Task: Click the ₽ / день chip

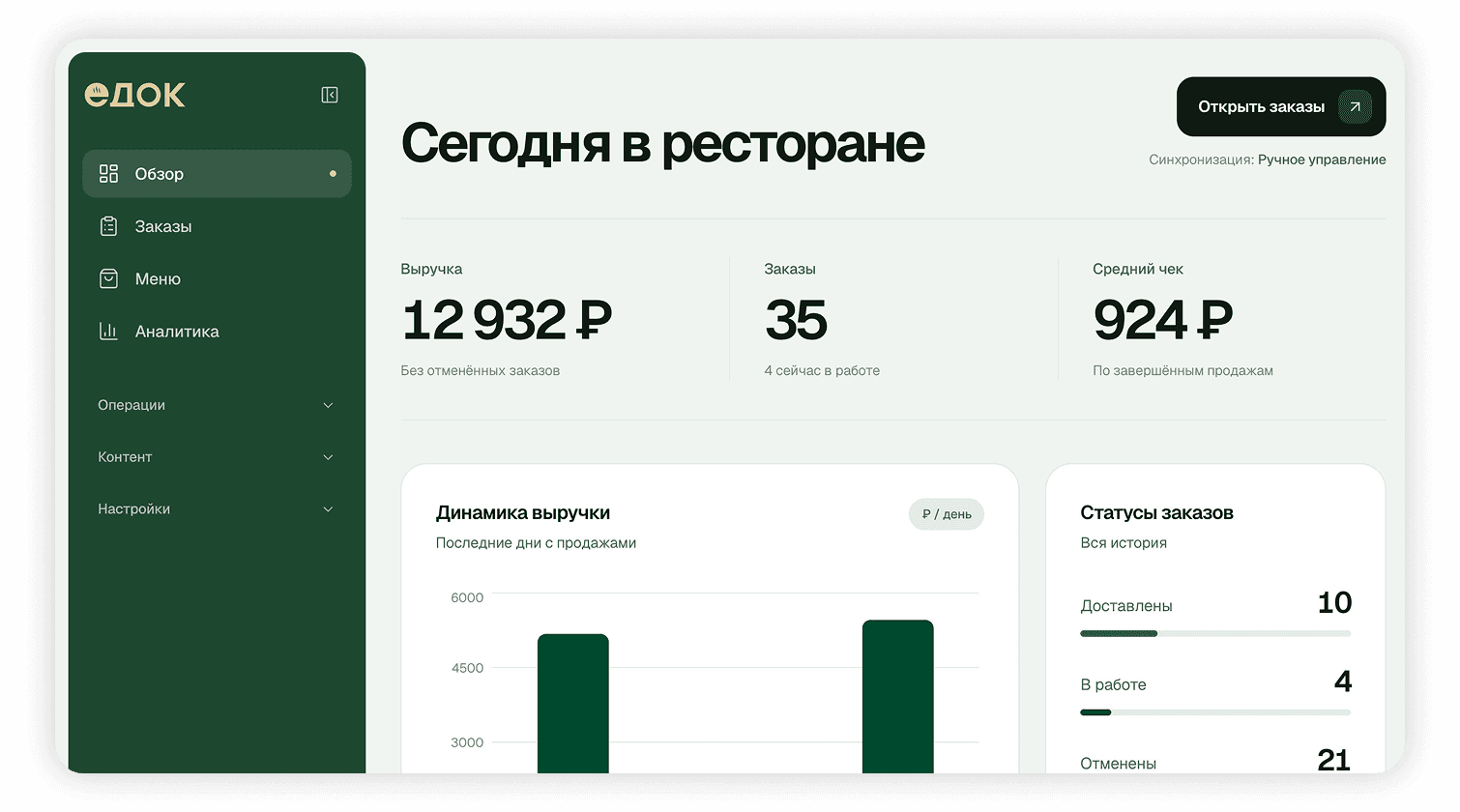Action: point(947,514)
